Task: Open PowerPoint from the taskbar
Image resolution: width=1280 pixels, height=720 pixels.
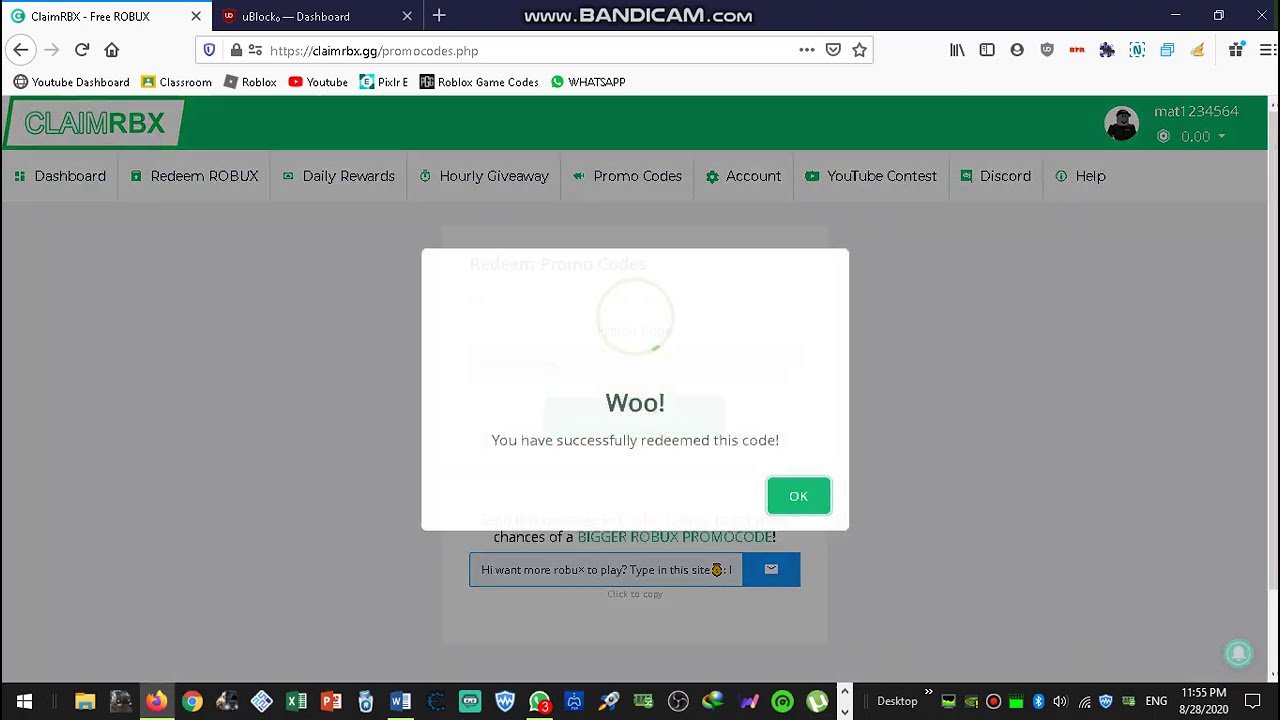Action: point(331,702)
